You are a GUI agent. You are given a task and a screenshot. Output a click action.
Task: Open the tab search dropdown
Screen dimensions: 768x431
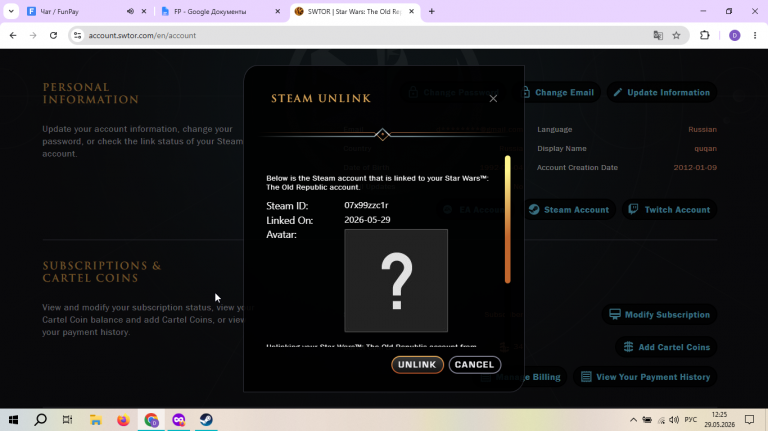click(11, 11)
